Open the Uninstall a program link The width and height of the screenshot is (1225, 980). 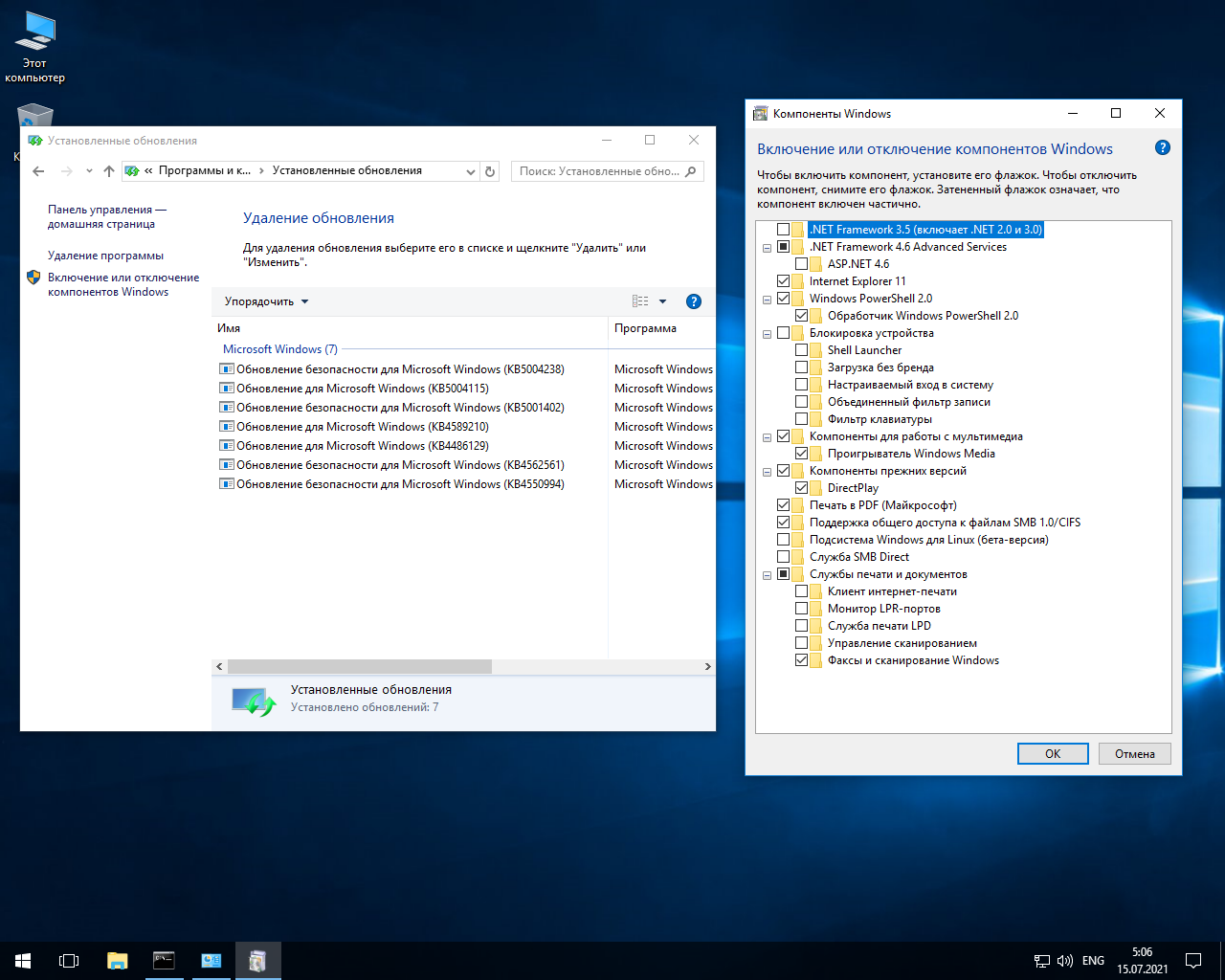tap(105, 256)
